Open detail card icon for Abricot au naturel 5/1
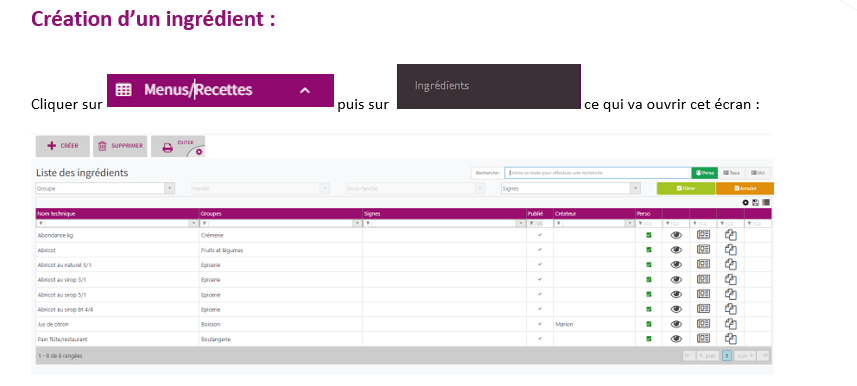857x386 pixels. coord(703,265)
